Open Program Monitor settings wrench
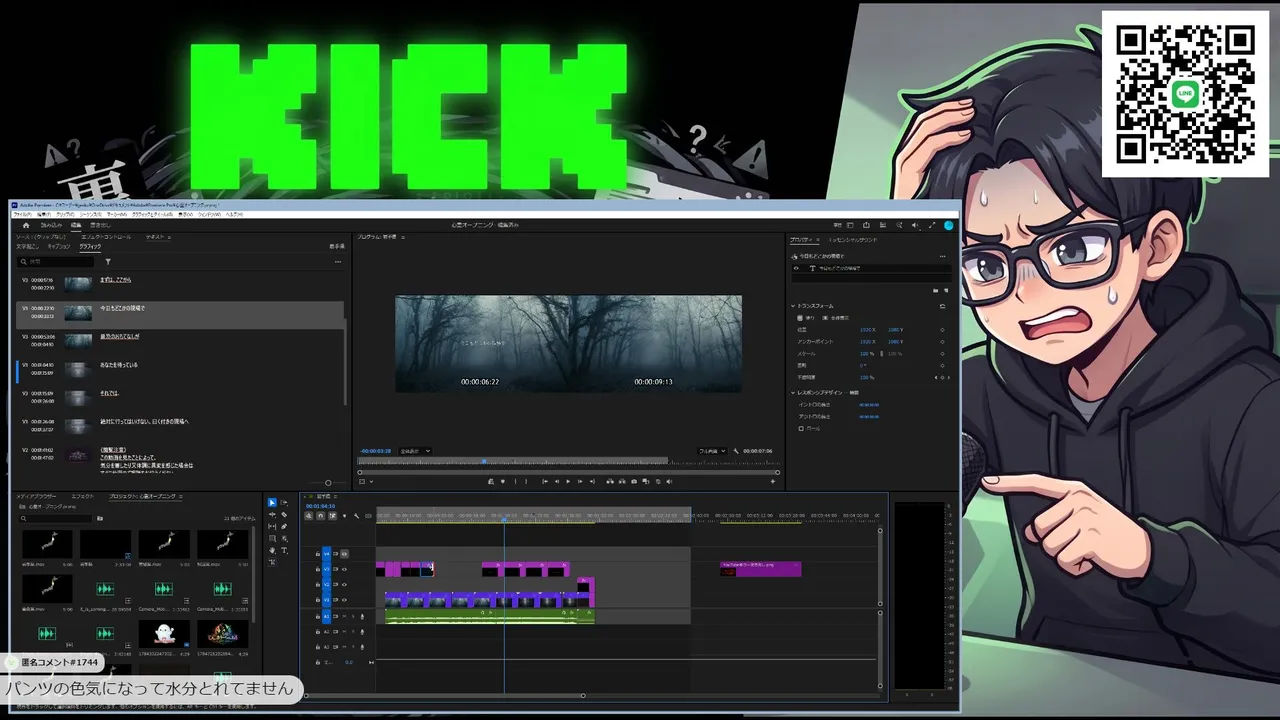Viewport: 1280px width, 720px height. point(736,451)
